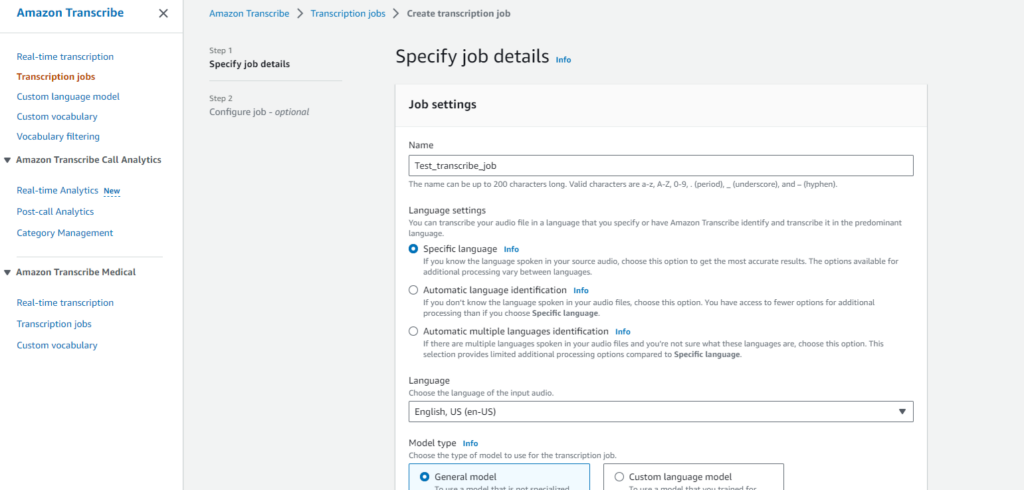The width and height of the screenshot is (1024, 490).
Task: Open the Language dropdown arrow
Action: coord(902,412)
